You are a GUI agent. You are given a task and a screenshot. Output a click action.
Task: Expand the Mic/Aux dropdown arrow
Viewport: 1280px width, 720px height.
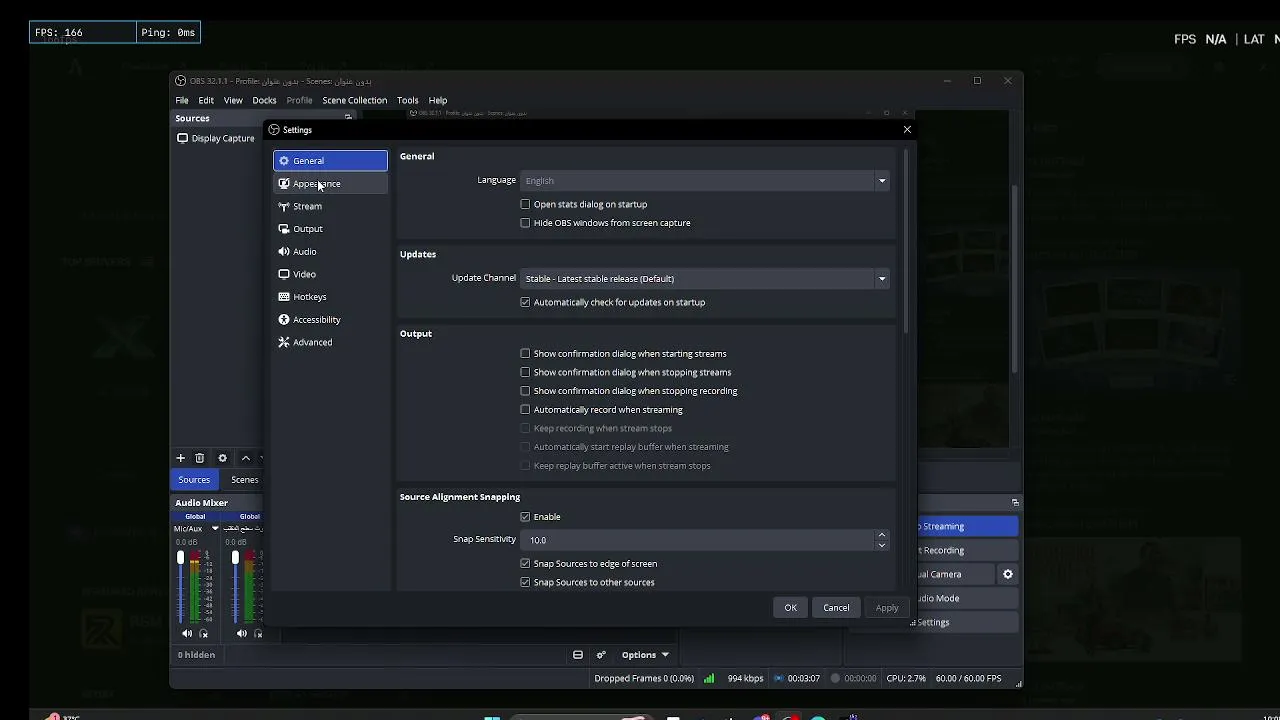tap(215, 529)
